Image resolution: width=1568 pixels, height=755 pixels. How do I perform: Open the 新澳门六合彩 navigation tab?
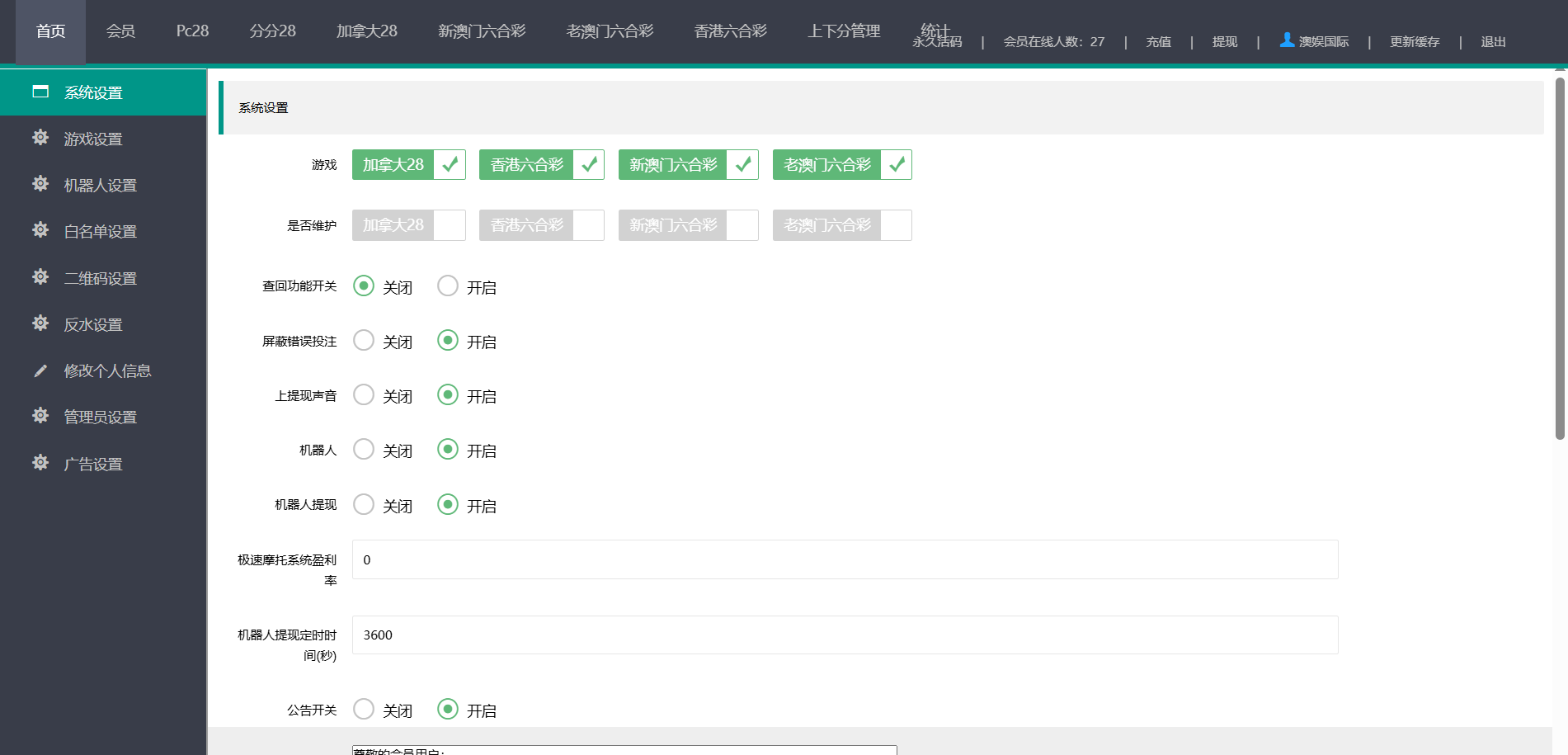(x=481, y=31)
